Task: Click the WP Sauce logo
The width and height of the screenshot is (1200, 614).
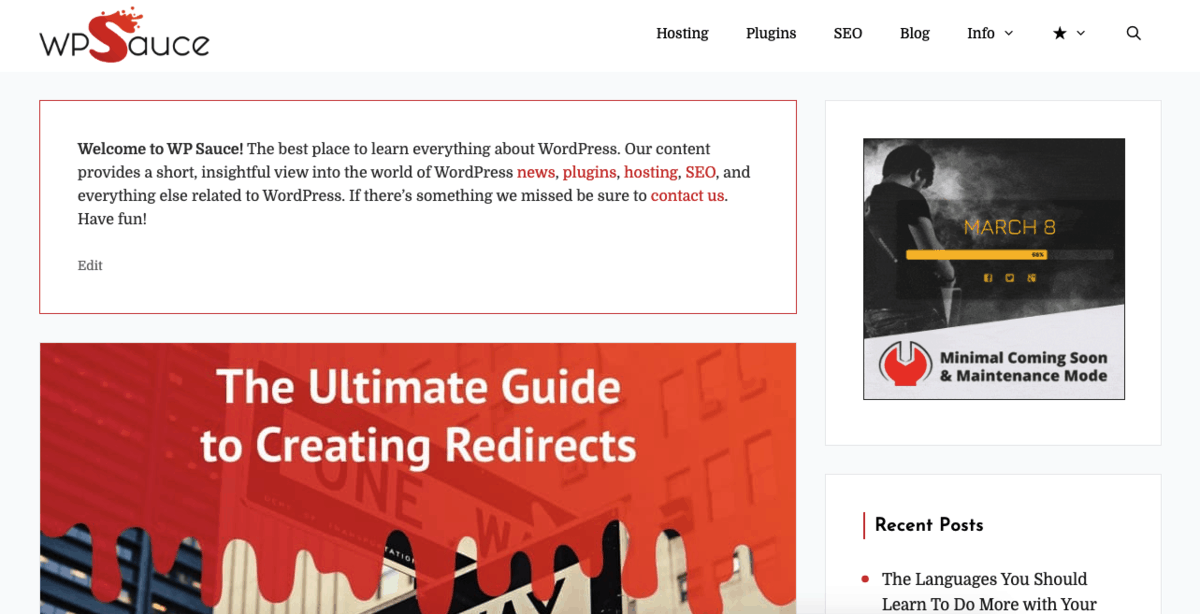Action: tap(124, 35)
